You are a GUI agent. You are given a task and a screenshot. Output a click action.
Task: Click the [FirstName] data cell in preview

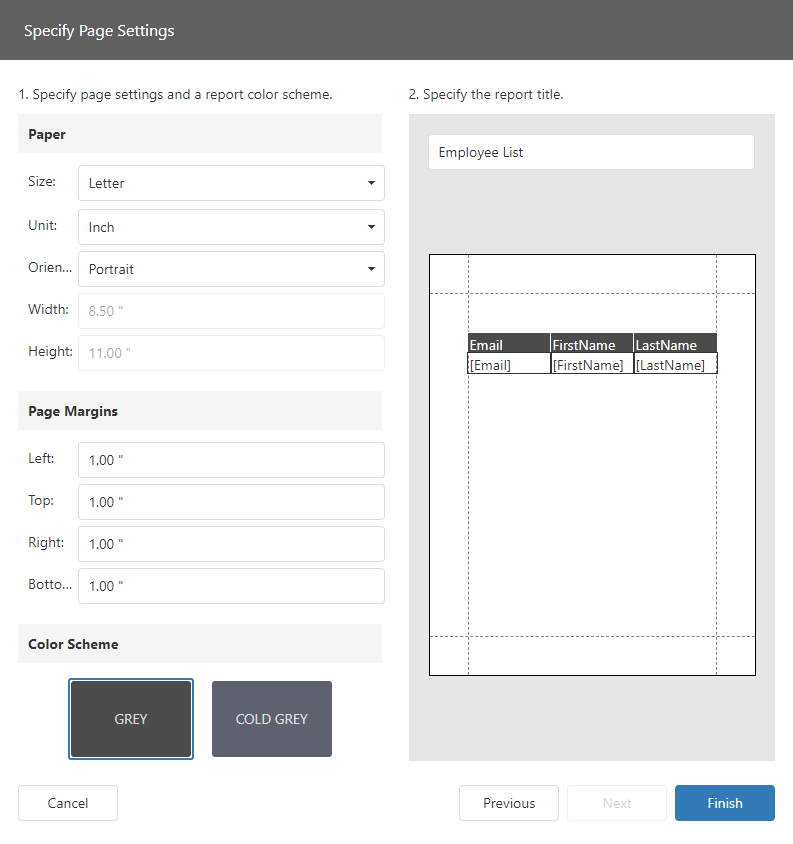point(592,364)
